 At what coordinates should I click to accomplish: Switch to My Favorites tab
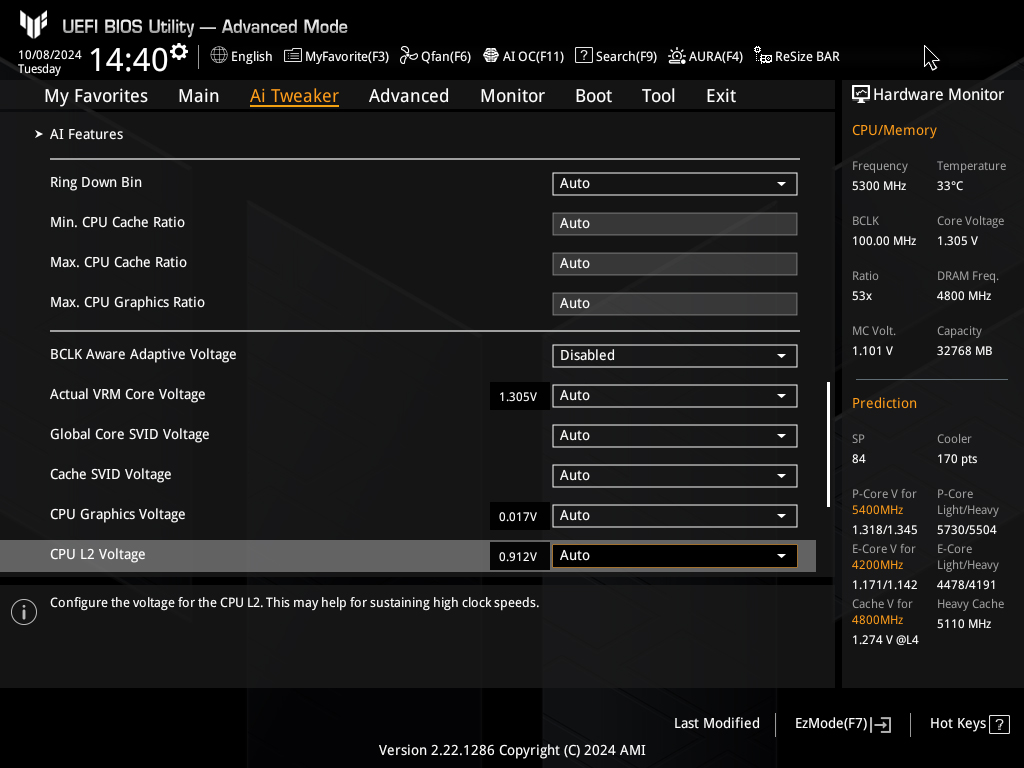click(x=96, y=96)
